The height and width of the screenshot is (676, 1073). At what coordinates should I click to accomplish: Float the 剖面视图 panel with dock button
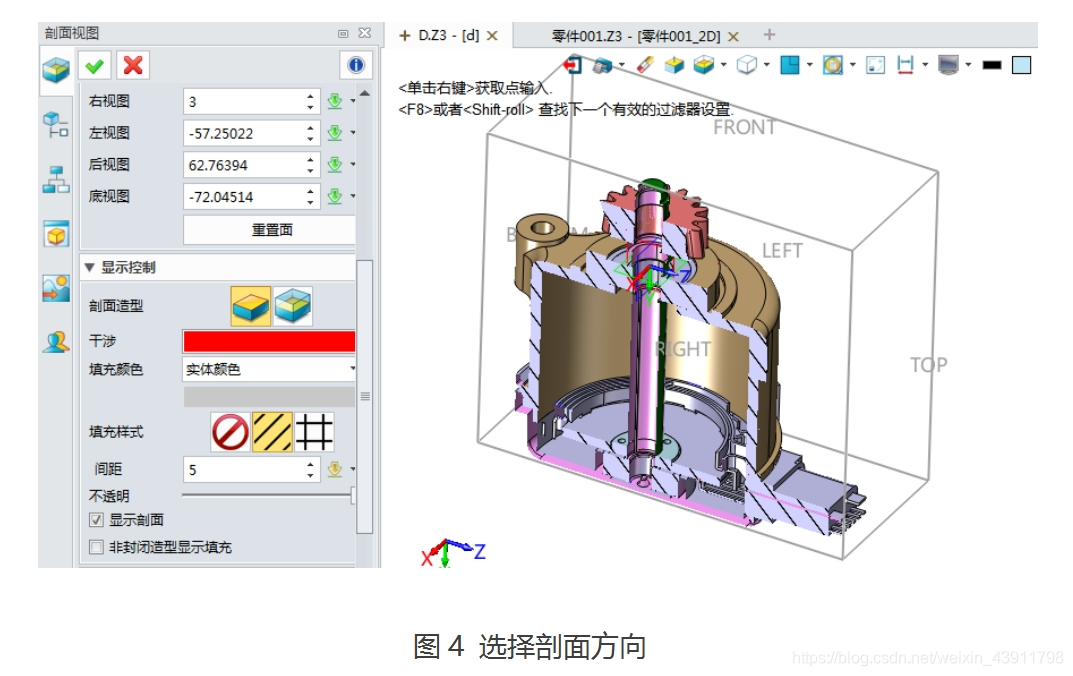click(343, 34)
